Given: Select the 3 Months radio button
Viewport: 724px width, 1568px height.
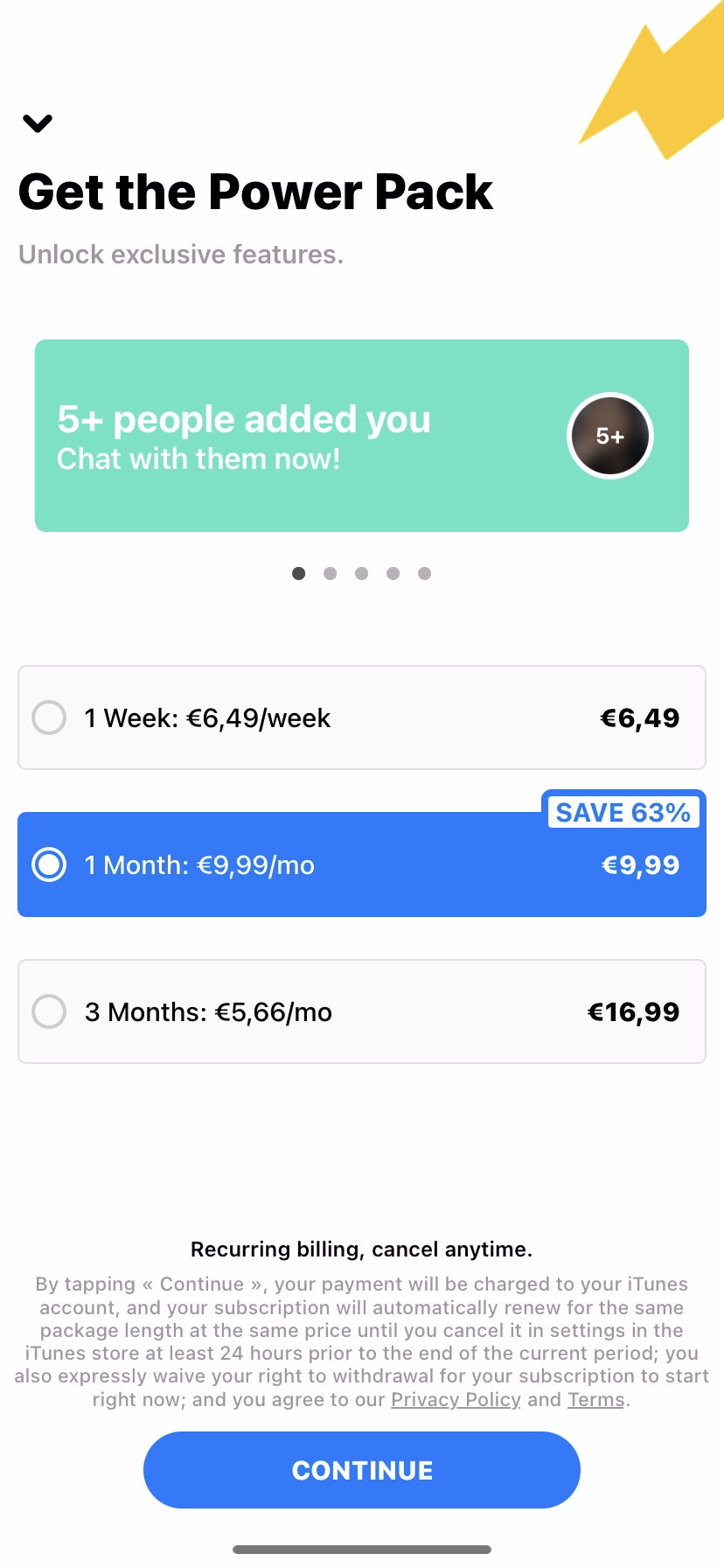Looking at the screenshot, I should pos(49,1011).
